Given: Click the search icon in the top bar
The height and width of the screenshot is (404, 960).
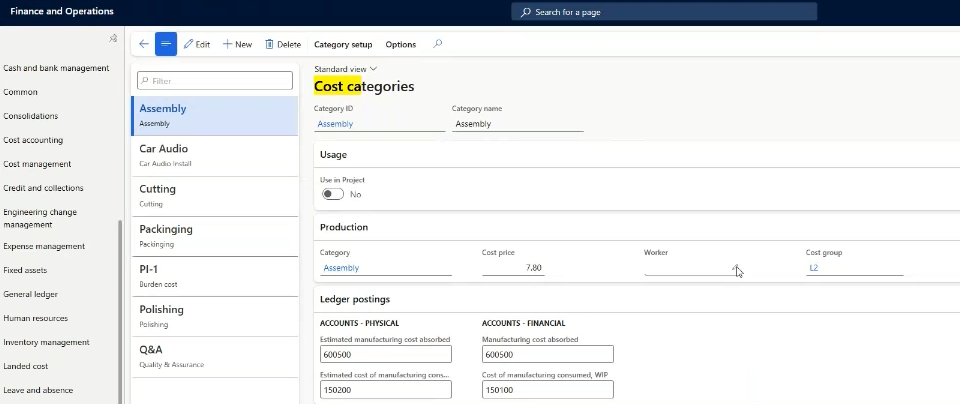Looking at the screenshot, I should click(525, 12).
